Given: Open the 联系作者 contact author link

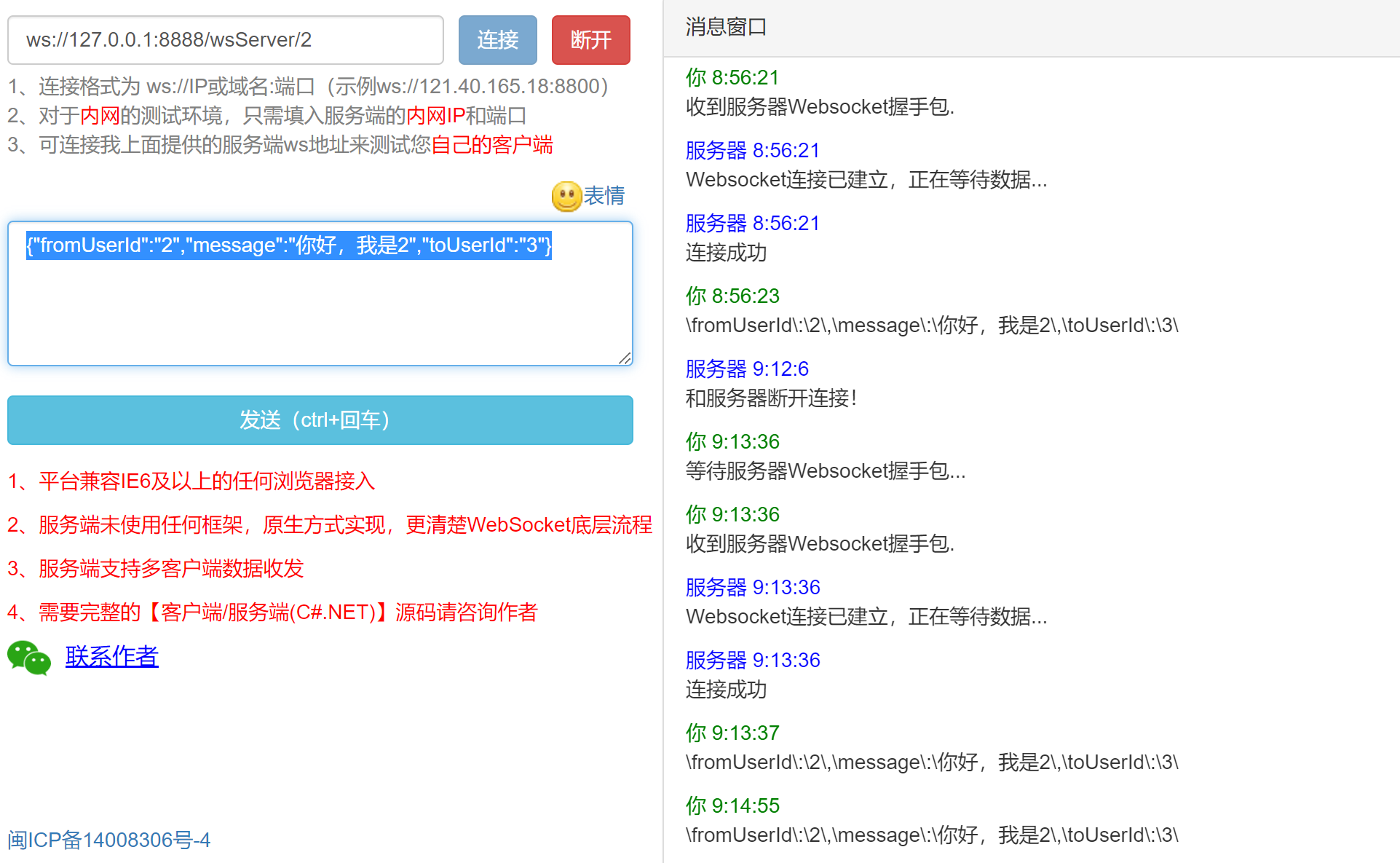Looking at the screenshot, I should [x=111, y=656].
